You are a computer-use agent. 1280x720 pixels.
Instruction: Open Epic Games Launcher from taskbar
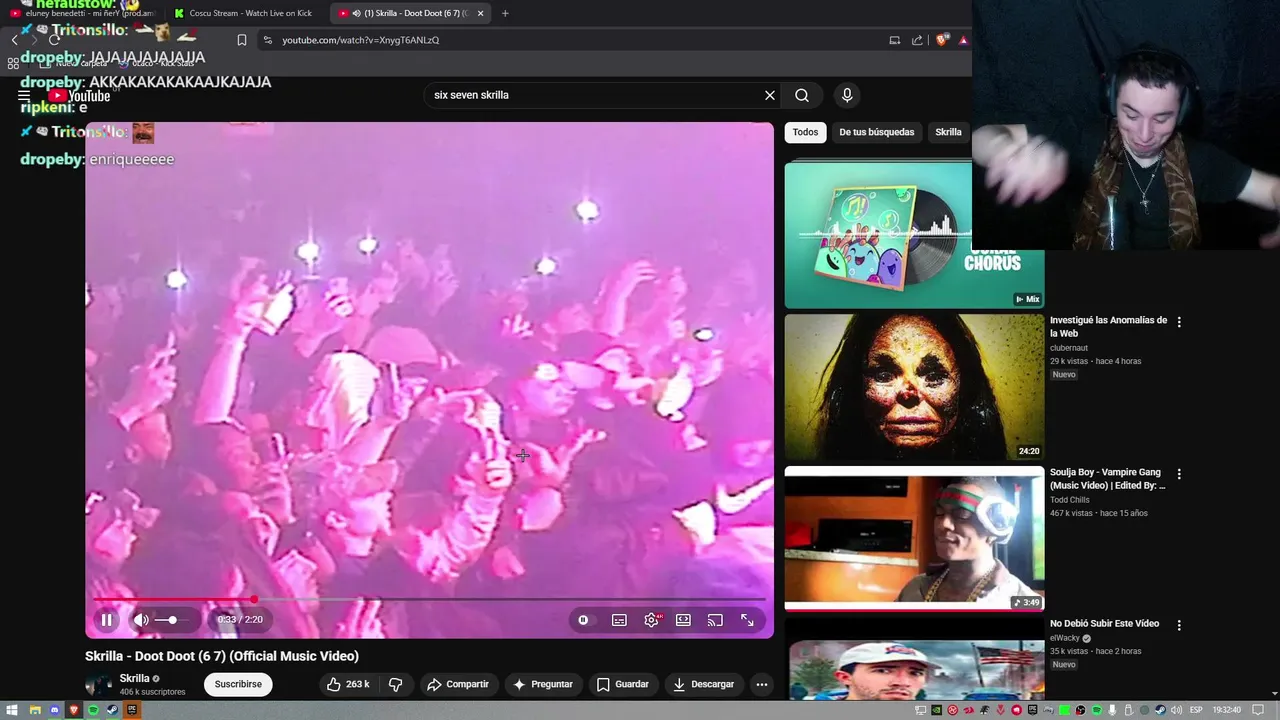point(132,710)
